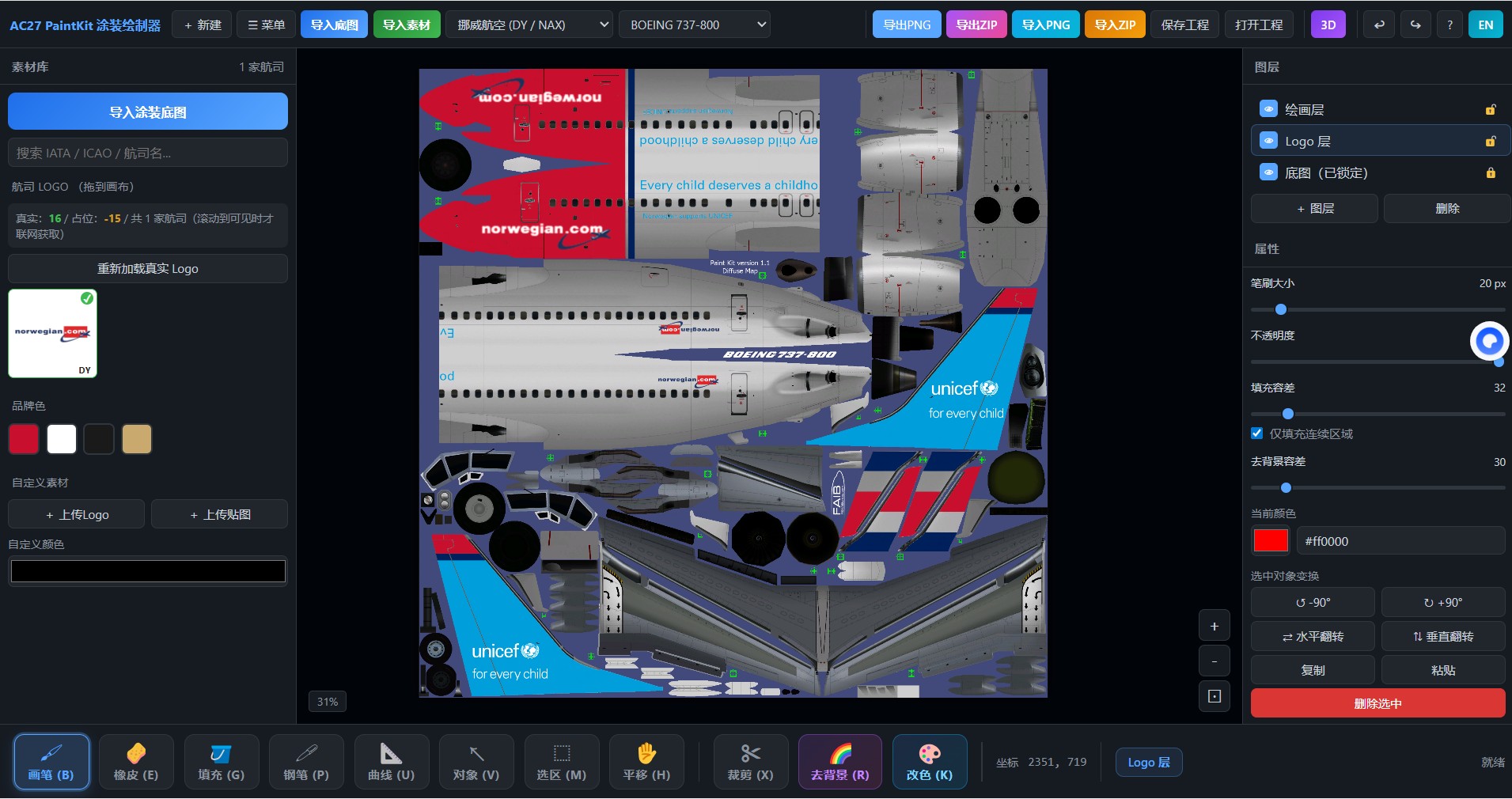Image resolution: width=1512 pixels, height=799 pixels.
Task: Activate the 去背景 (R) background removal tool
Action: point(840,762)
